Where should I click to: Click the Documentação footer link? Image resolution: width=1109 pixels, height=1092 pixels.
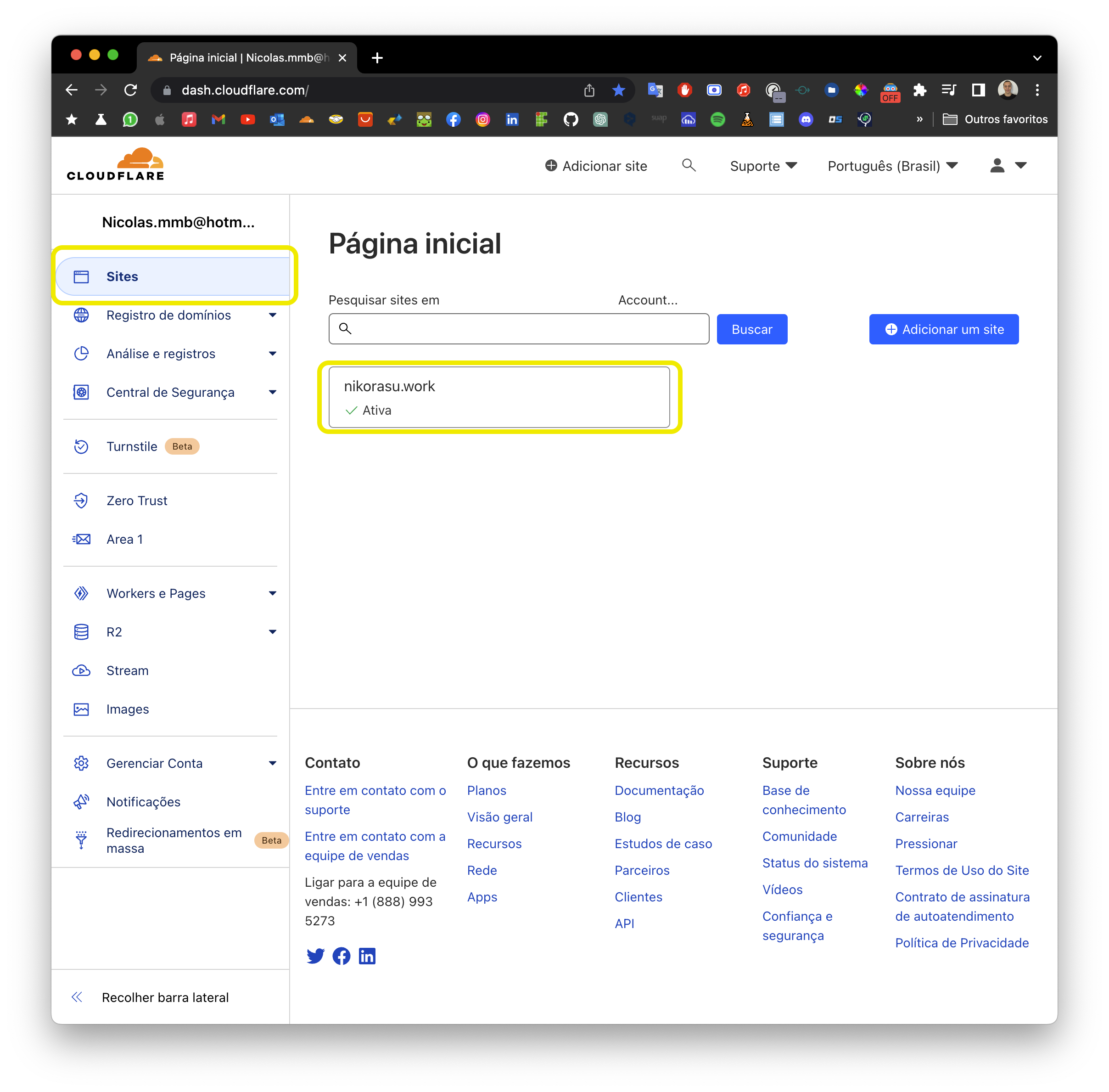tap(659, 790)
